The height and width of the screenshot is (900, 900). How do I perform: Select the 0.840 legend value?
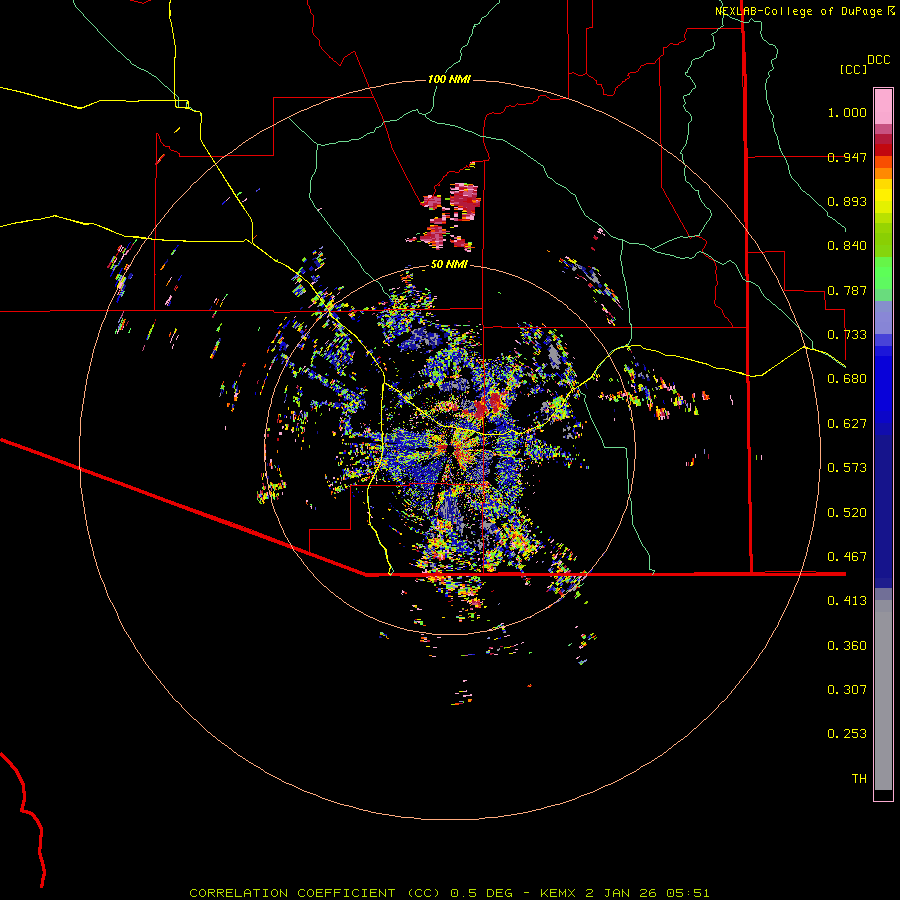point(847,246)
